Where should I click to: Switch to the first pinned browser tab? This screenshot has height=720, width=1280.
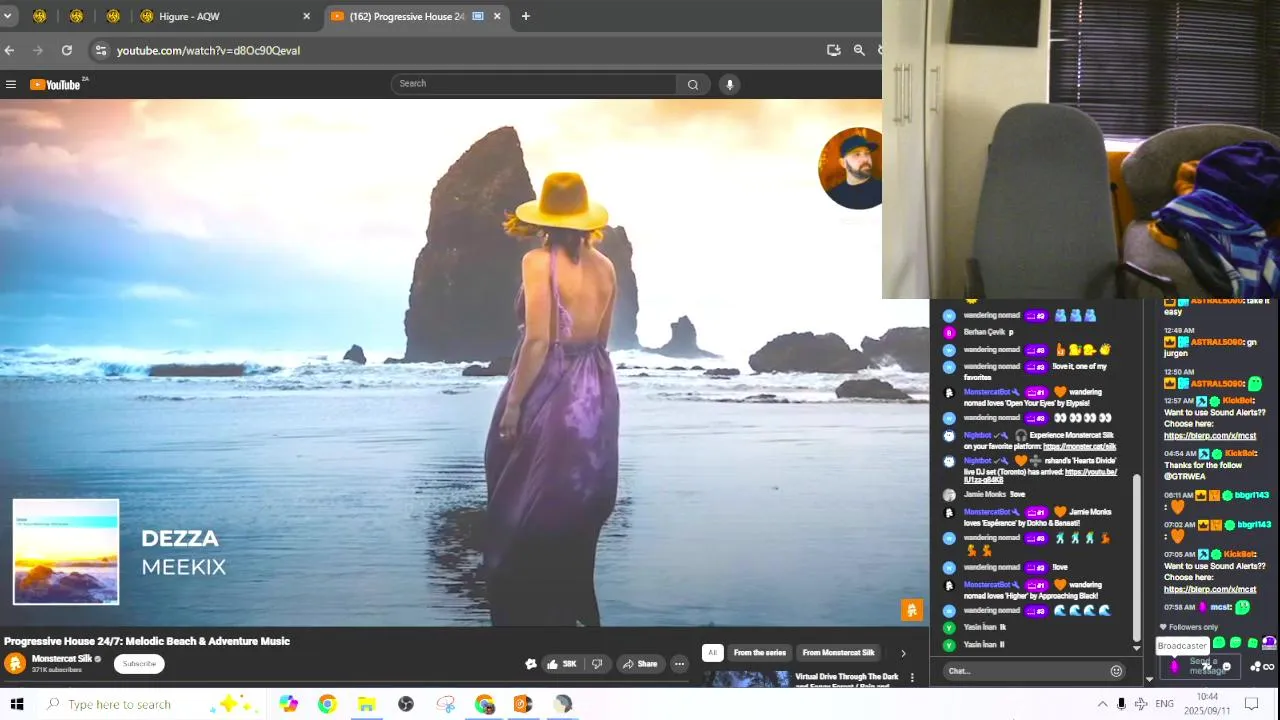40,16
